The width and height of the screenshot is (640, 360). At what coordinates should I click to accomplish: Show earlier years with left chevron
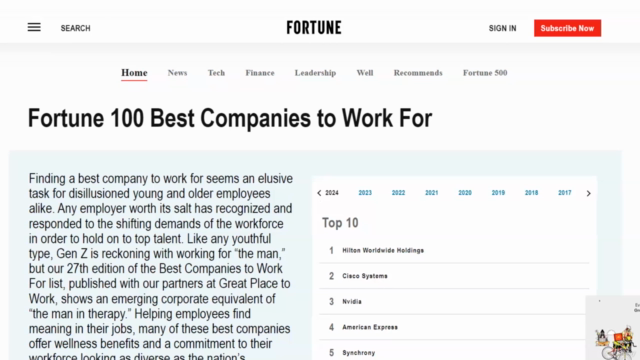click(319, 193)
